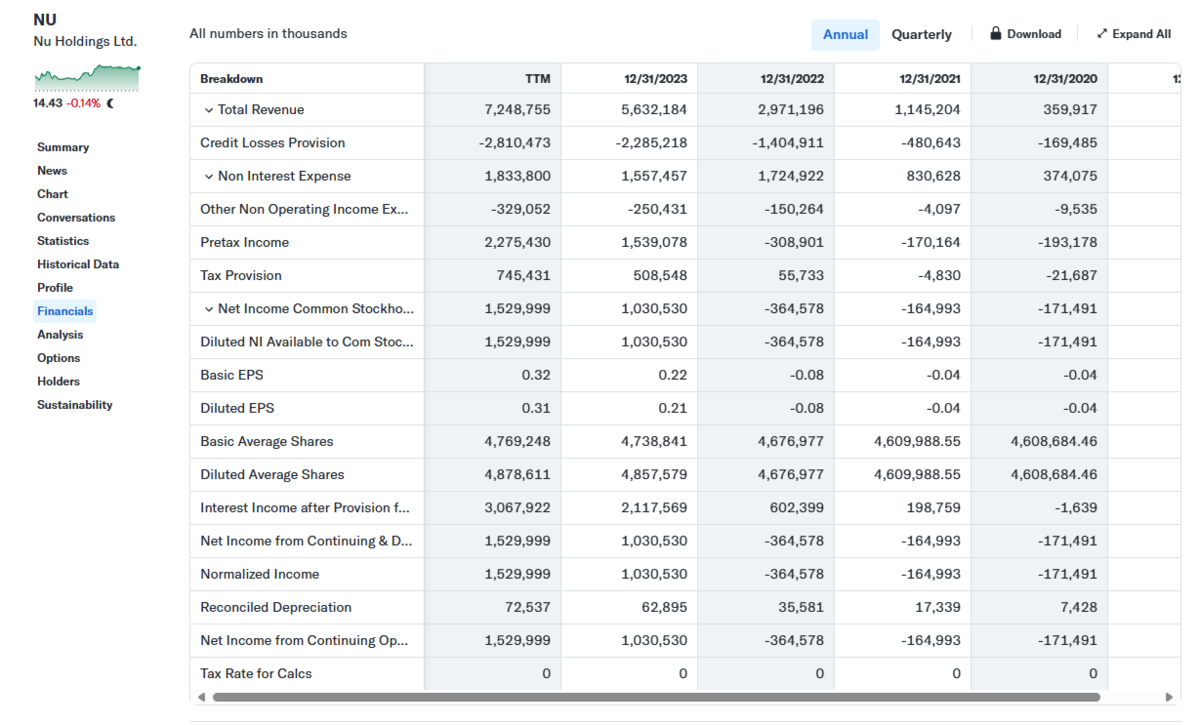Select the Pretax Income row label
Image resolution: width=1200 pixels, height=725 pixels.
[244, 242]
